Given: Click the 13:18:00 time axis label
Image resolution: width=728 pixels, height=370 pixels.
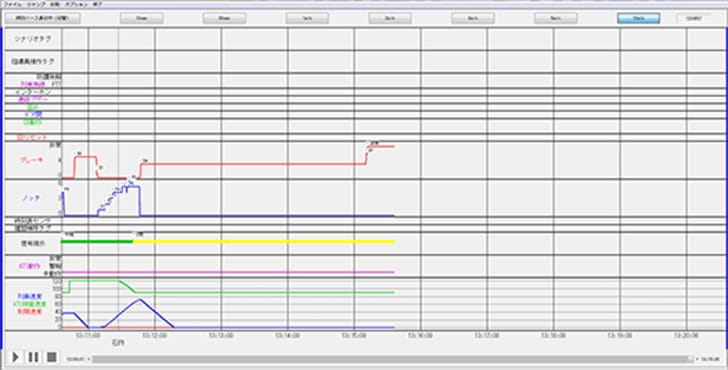Looking at the screenshot, I should 553,335.
